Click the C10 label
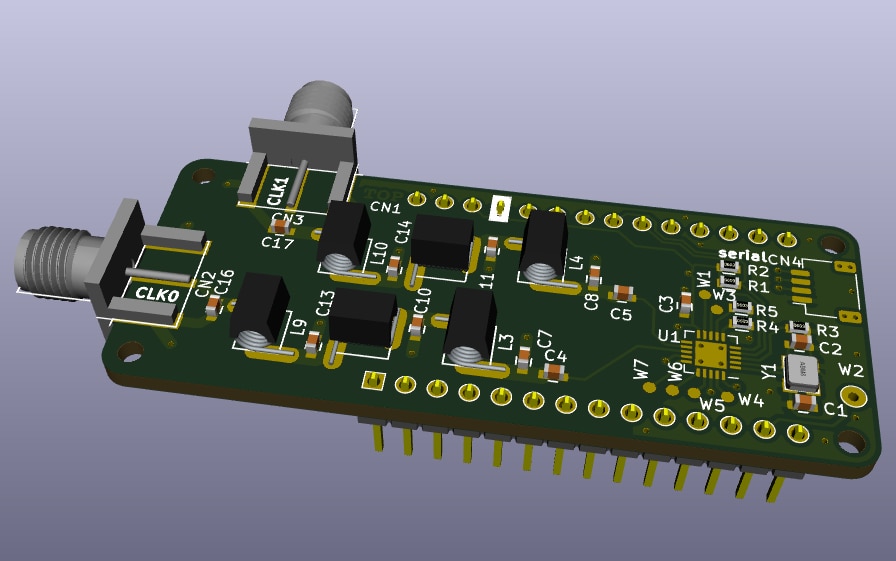 coord(422,302)
